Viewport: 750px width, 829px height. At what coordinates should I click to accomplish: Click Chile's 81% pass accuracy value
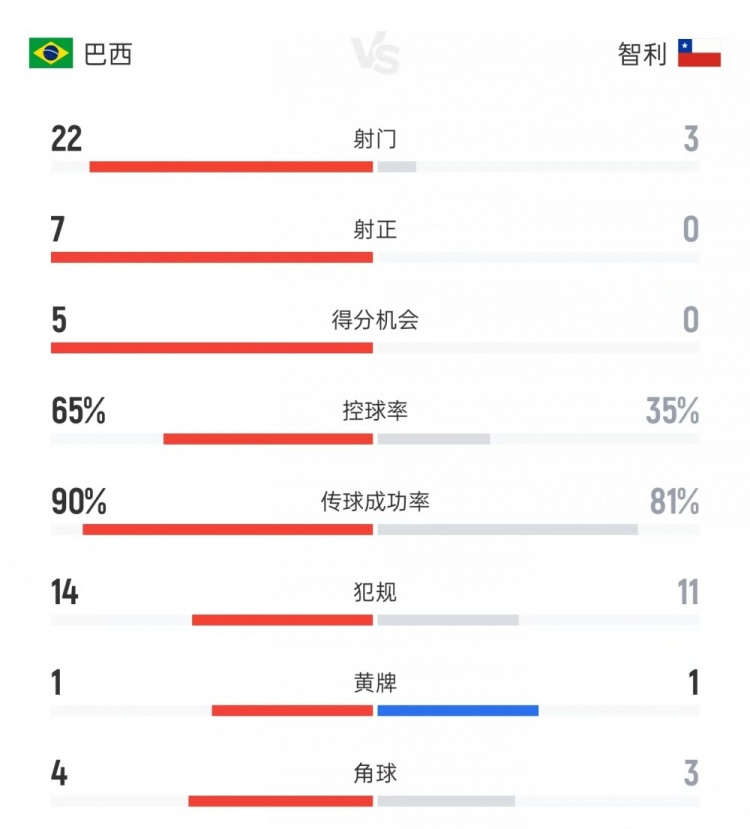(674, 502)
